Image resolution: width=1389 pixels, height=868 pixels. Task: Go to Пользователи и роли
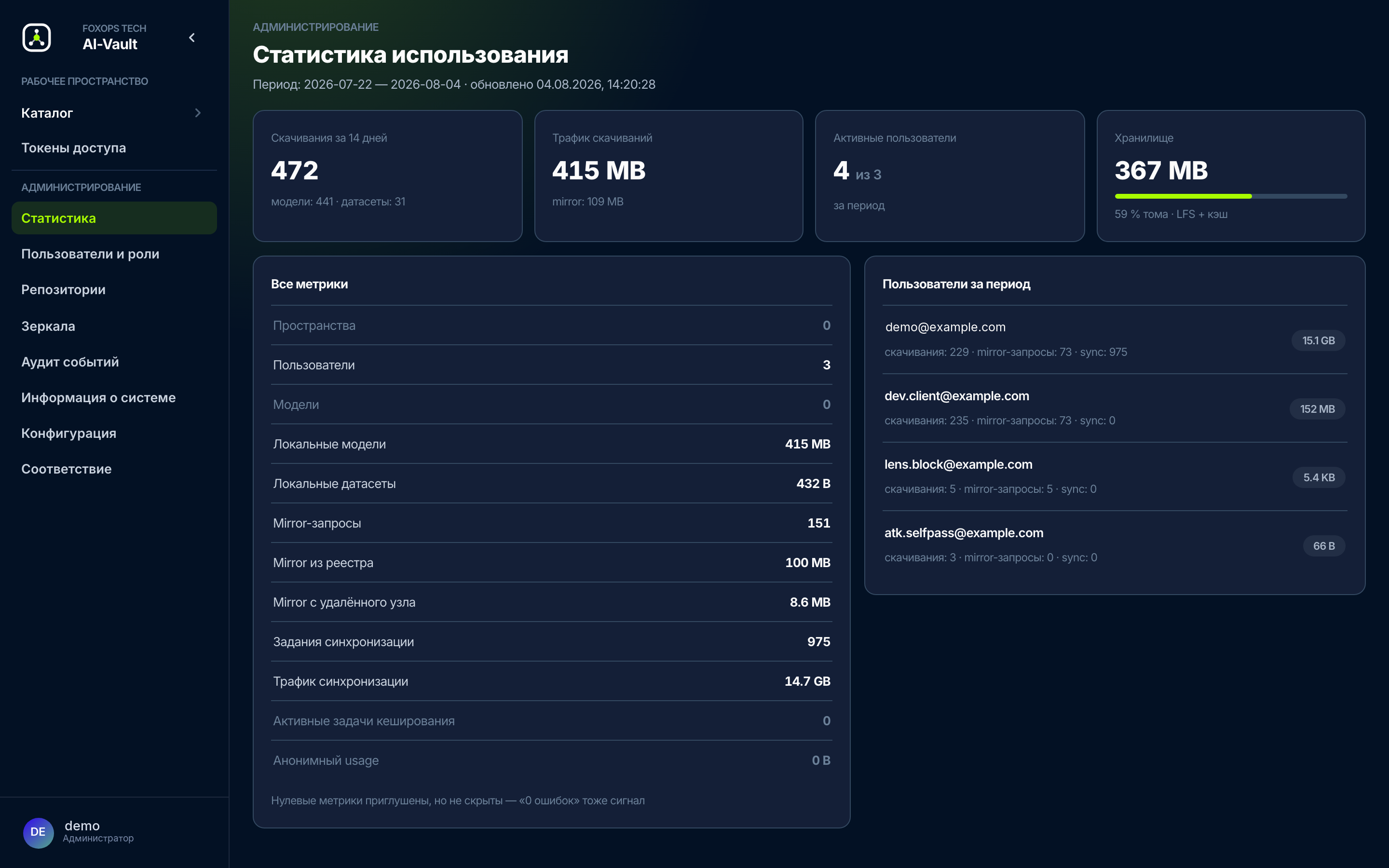pyautogui.click(x=114, y=254)
